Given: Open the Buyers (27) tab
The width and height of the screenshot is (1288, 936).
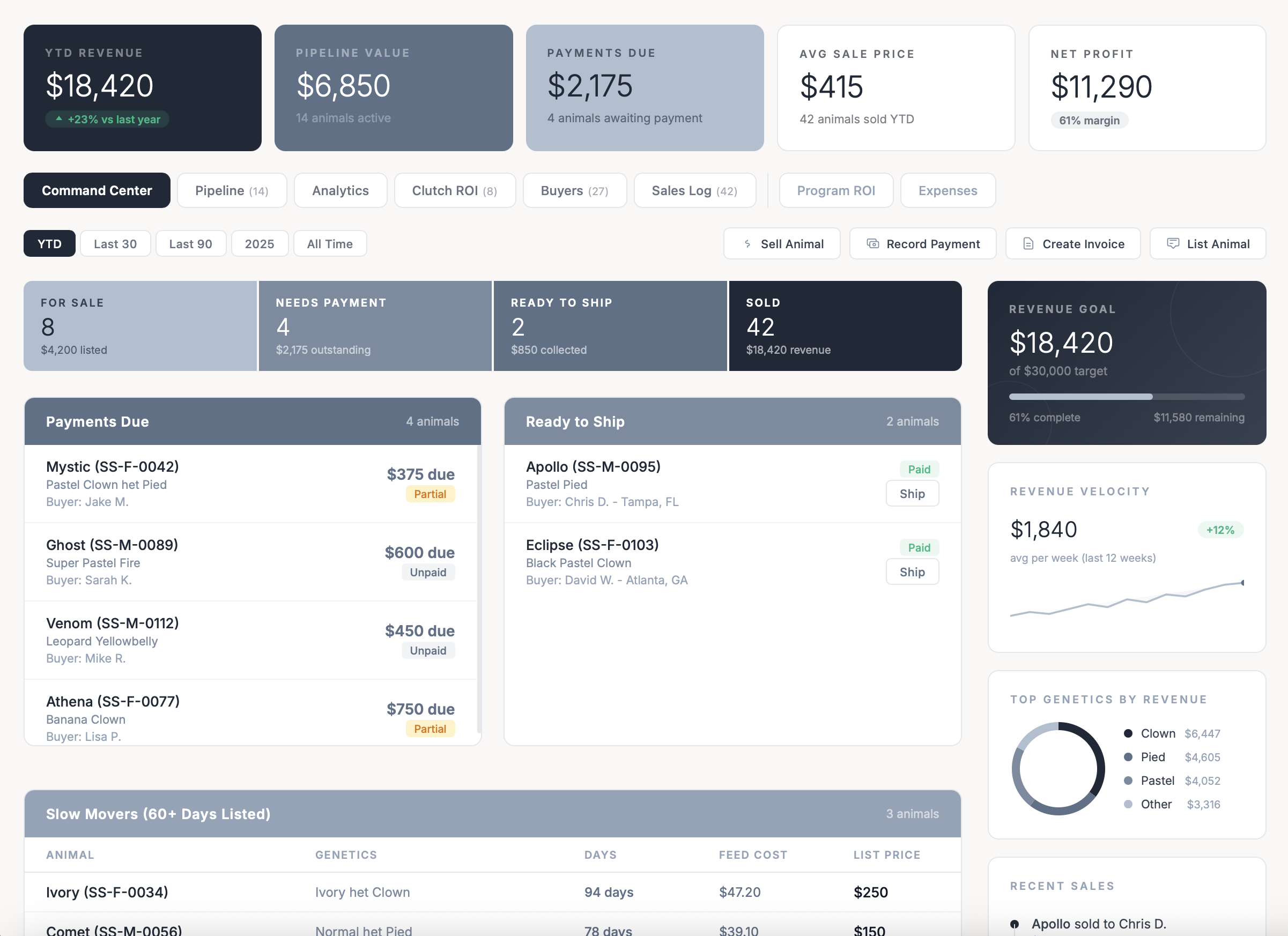Looking at the screenshot, I should click(x=574, y=190).
